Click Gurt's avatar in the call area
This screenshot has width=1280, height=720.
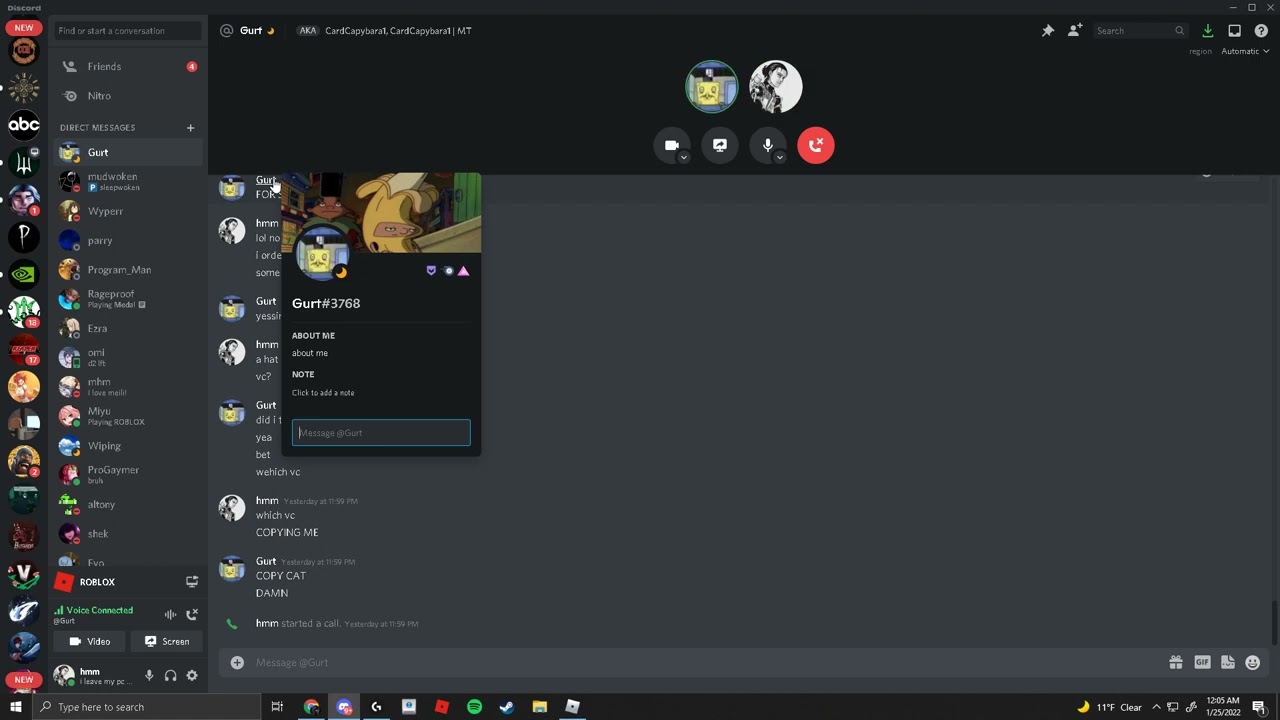point(712,87)
